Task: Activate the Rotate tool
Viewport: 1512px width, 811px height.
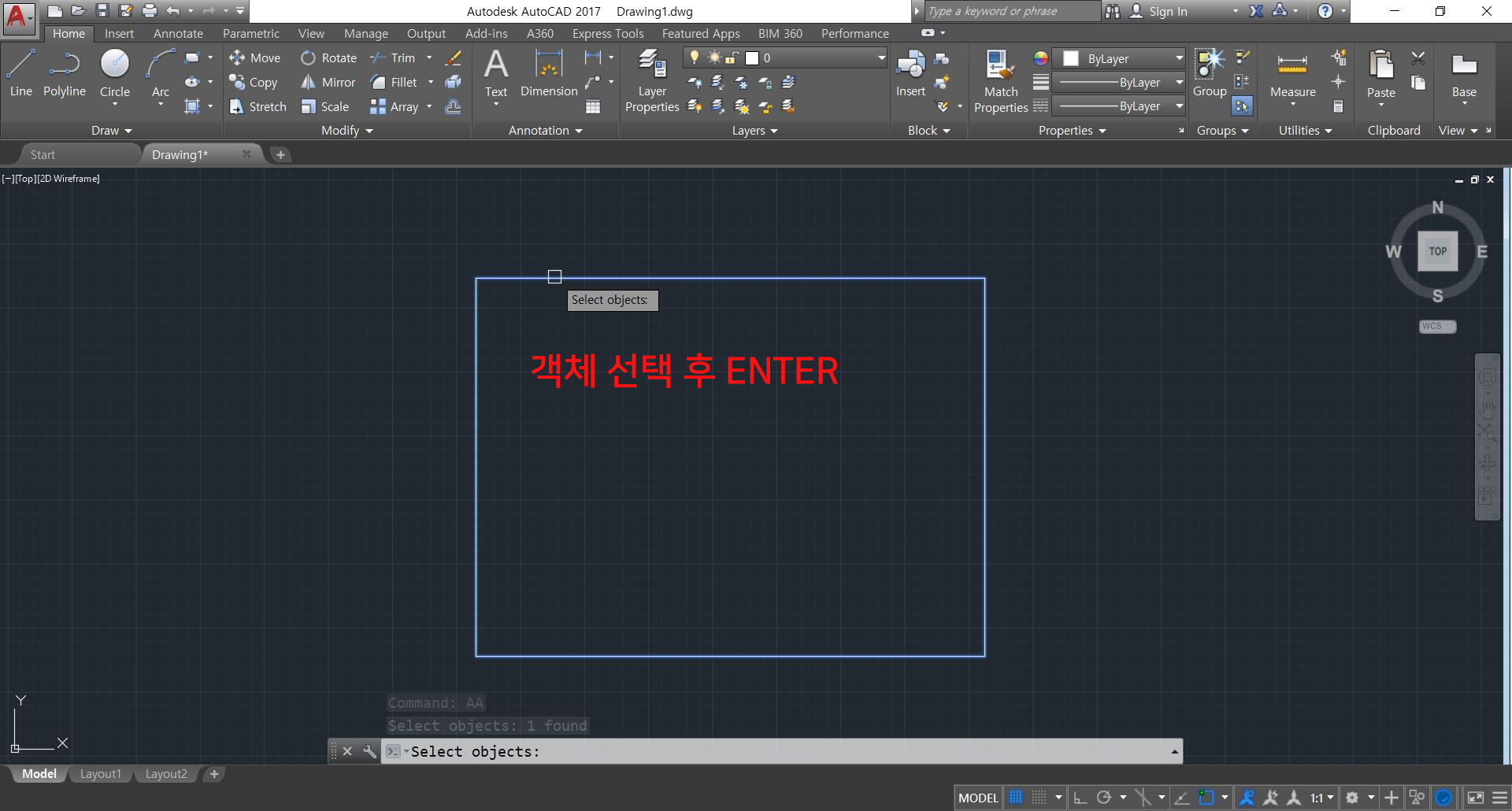Action: [x=328, y=57]
